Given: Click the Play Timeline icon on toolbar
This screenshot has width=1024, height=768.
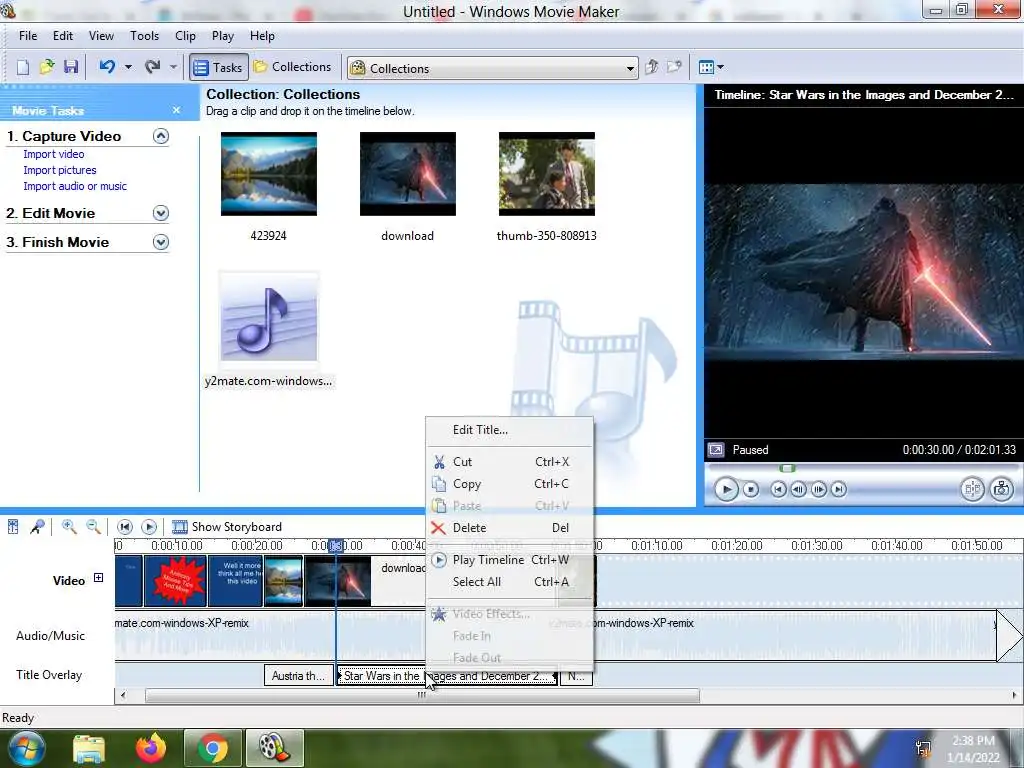Looking at the screenshot, I should (149, 526).
